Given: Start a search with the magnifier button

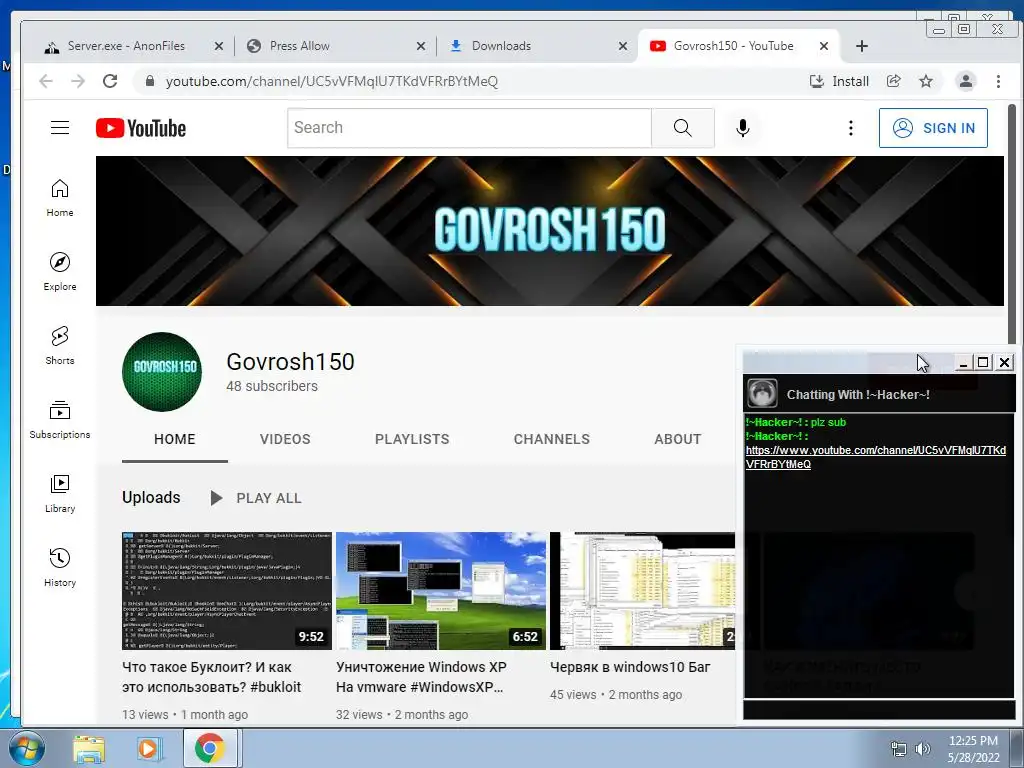Looking at the screenshot, I should 682,128.
